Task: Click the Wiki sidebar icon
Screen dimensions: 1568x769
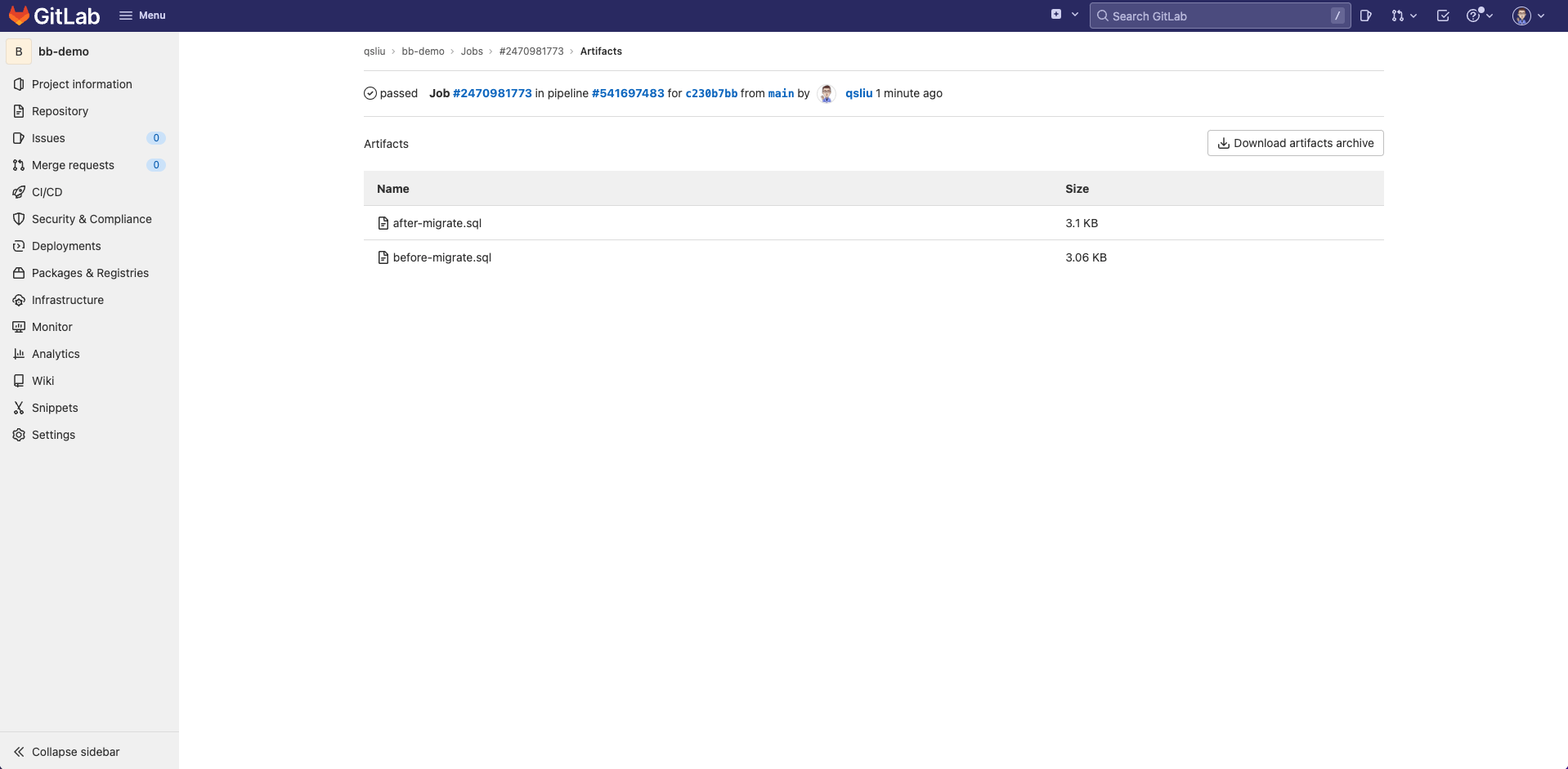Action: (19, 381)
